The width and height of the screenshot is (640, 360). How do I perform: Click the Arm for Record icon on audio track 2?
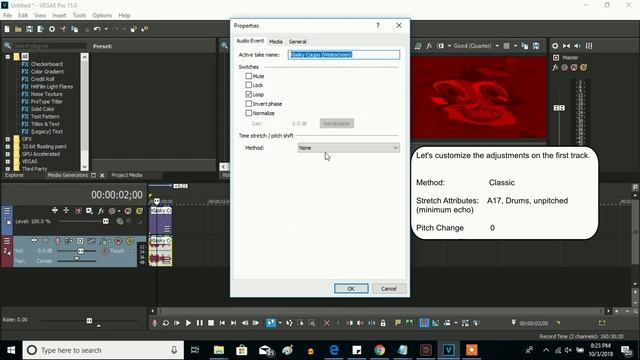point(57,241)
